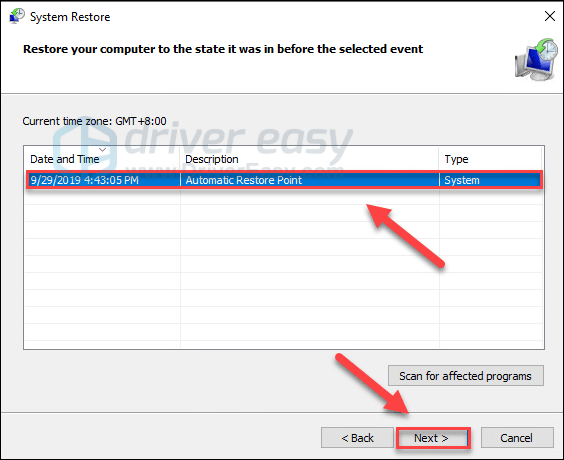Click the Restore your computer heading text
The width and height of the screenshot is (564, 460).
coord(223,49)
